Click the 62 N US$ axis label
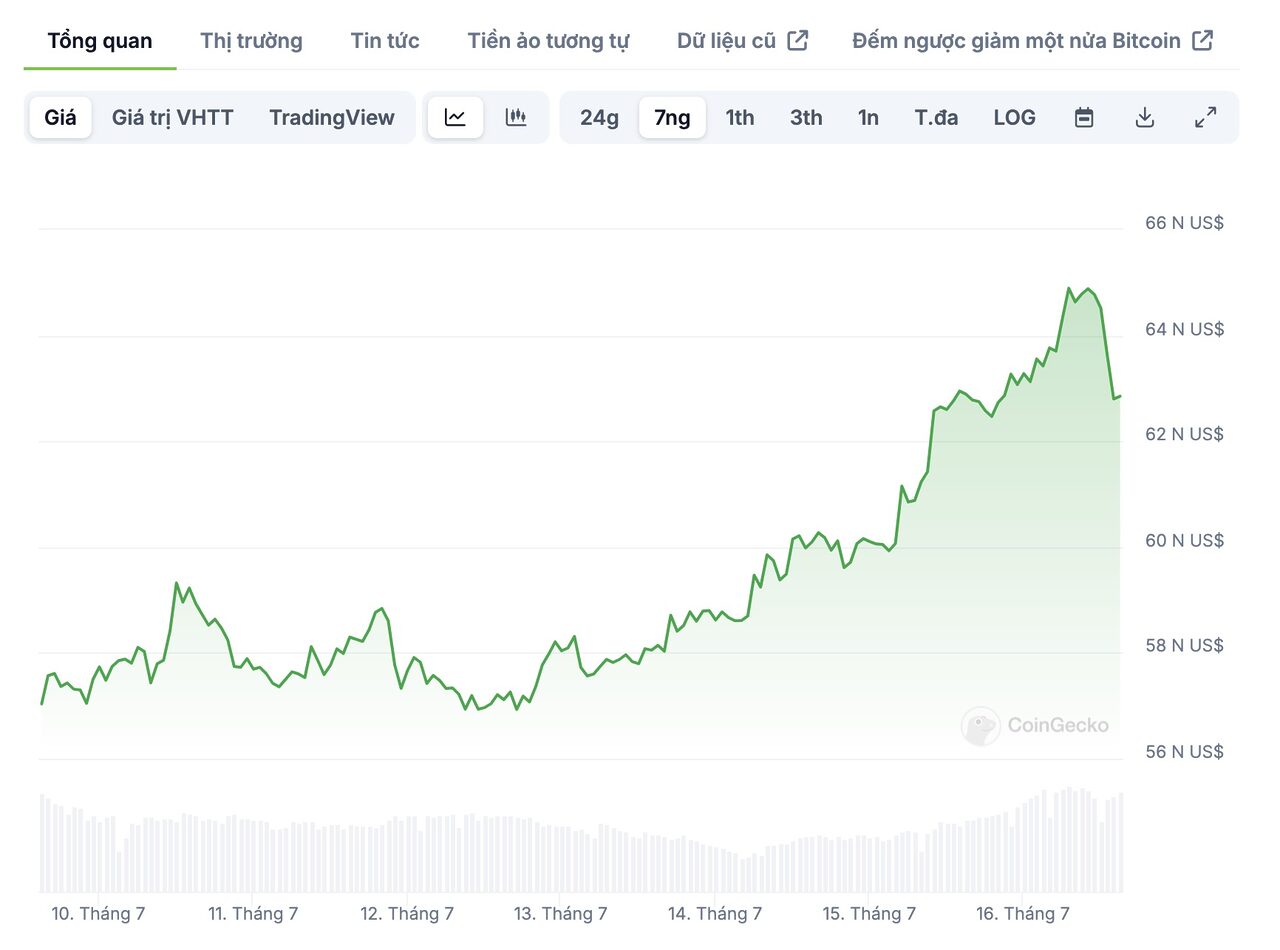This screenshot has height=950, width=1280. (1184, 434)
